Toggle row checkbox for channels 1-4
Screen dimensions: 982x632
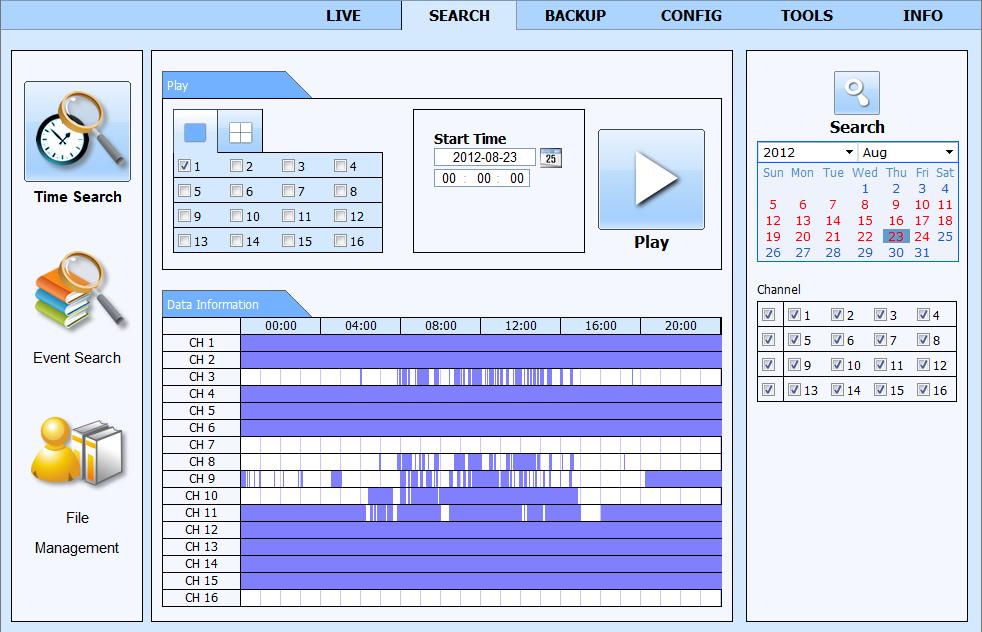(768, 314)
